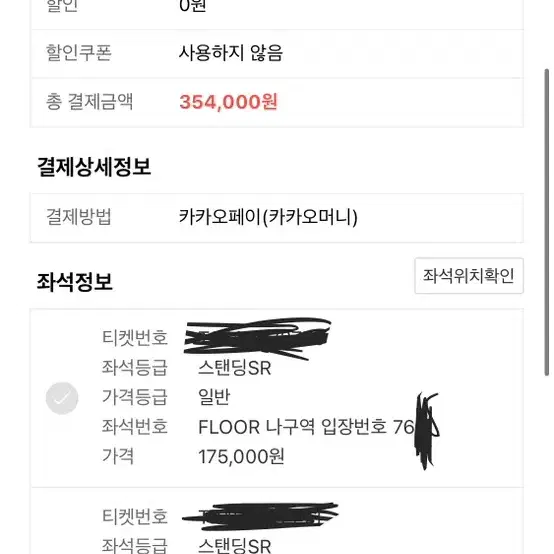Click the second ticket's 스탠딩SR seat grade
Image resolution: width=554 pixels, height=554 pixels.
pyautogui.click(x=235, y=546)
